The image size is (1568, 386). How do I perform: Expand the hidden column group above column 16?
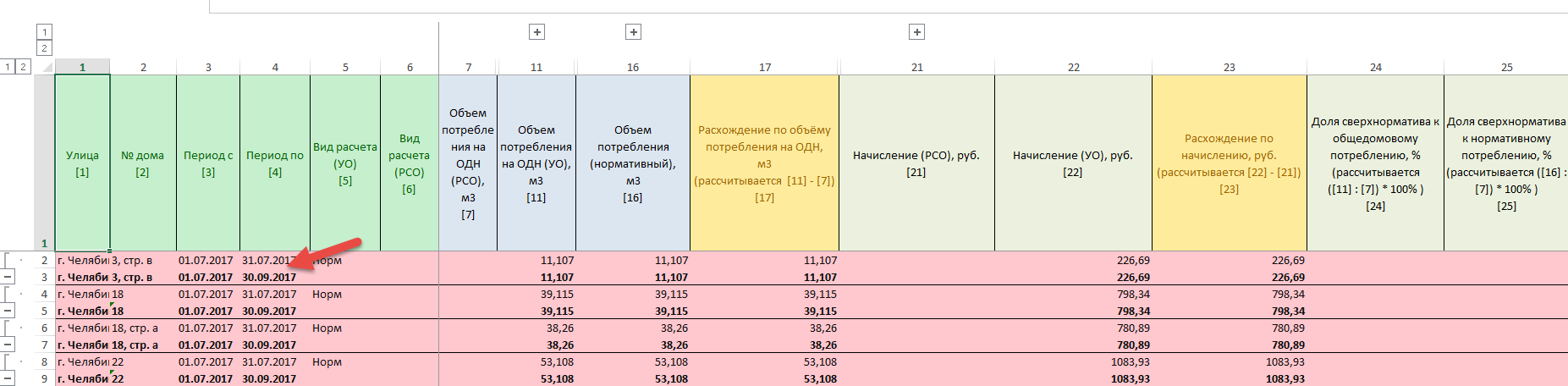[x=633, y=32]
